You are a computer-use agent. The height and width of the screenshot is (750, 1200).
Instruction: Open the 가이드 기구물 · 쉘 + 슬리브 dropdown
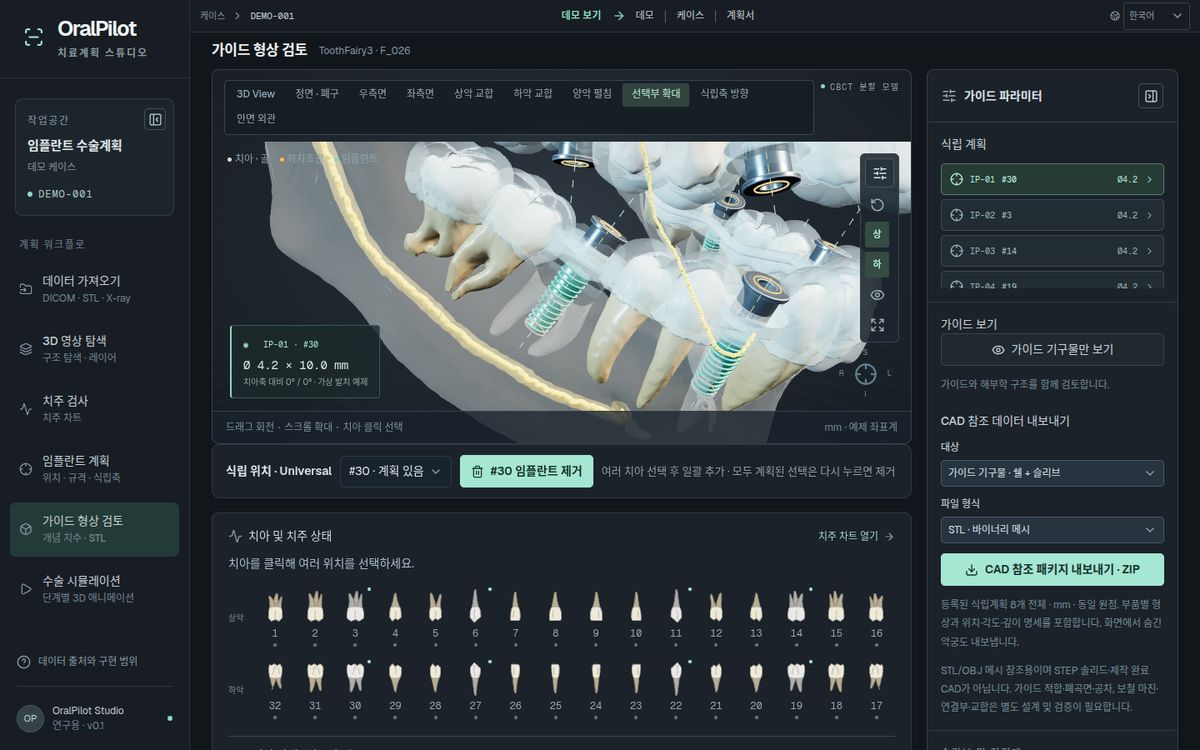[x=1052, y=472]
